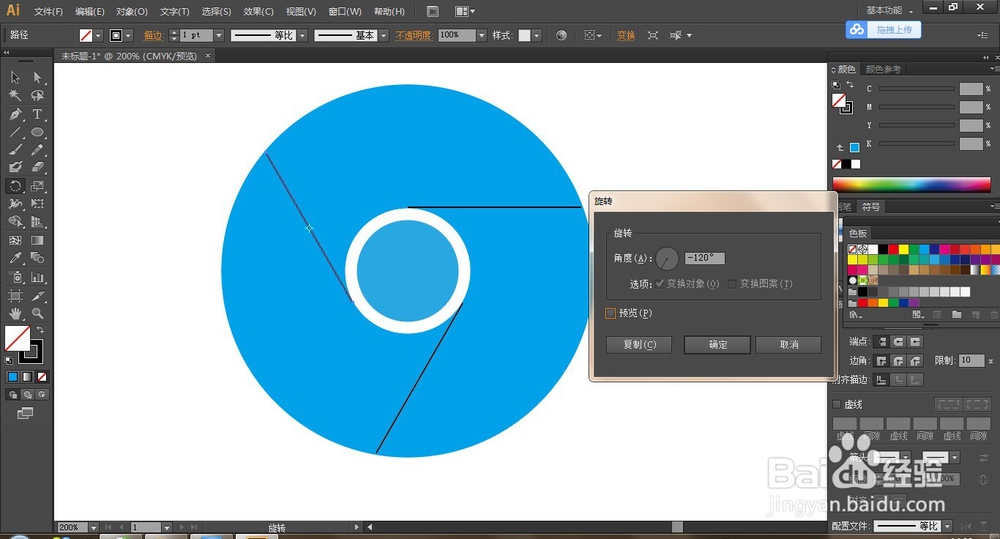Screen dimensions: 1000x539
Task: Choose the butt cap option beside 端点
Action: (x=881, y=342)
